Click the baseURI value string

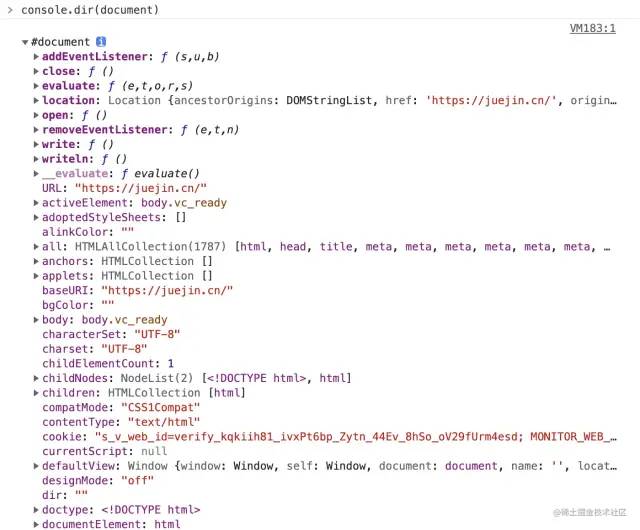click(167, 290)
